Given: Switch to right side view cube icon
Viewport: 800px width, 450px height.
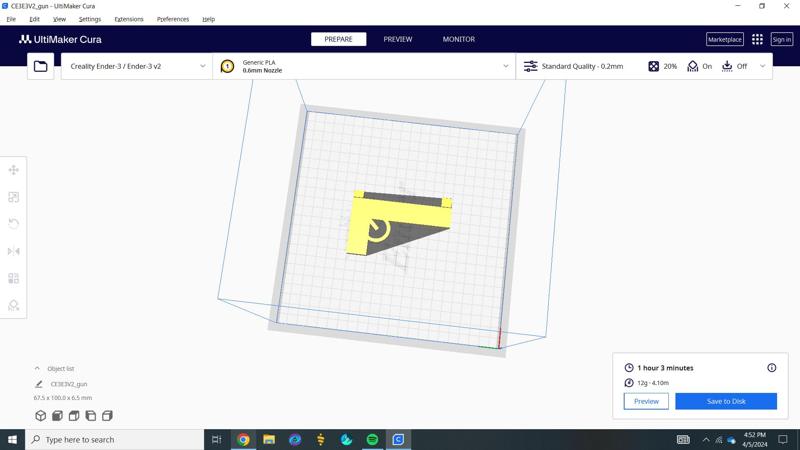Looking at the screenshot, I should tap(107, 416).
